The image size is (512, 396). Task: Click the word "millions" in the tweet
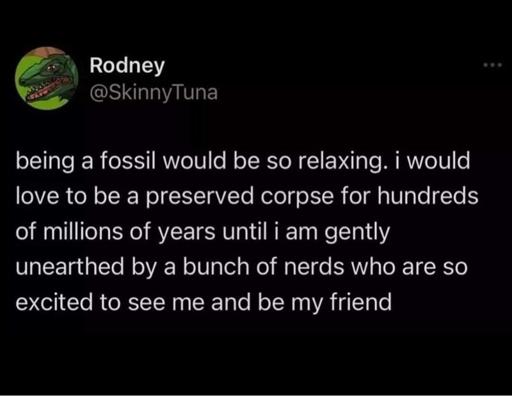(x=83, y=232)
